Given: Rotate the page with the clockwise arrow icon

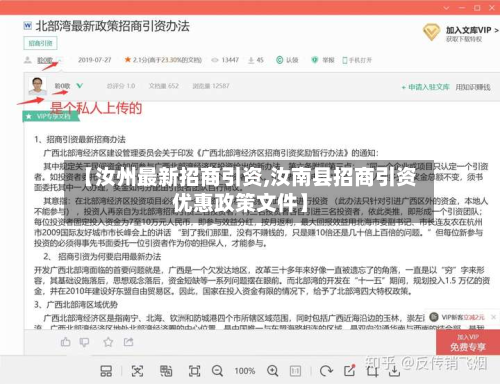Looking at the screenshot, I should tap(326, 371).
